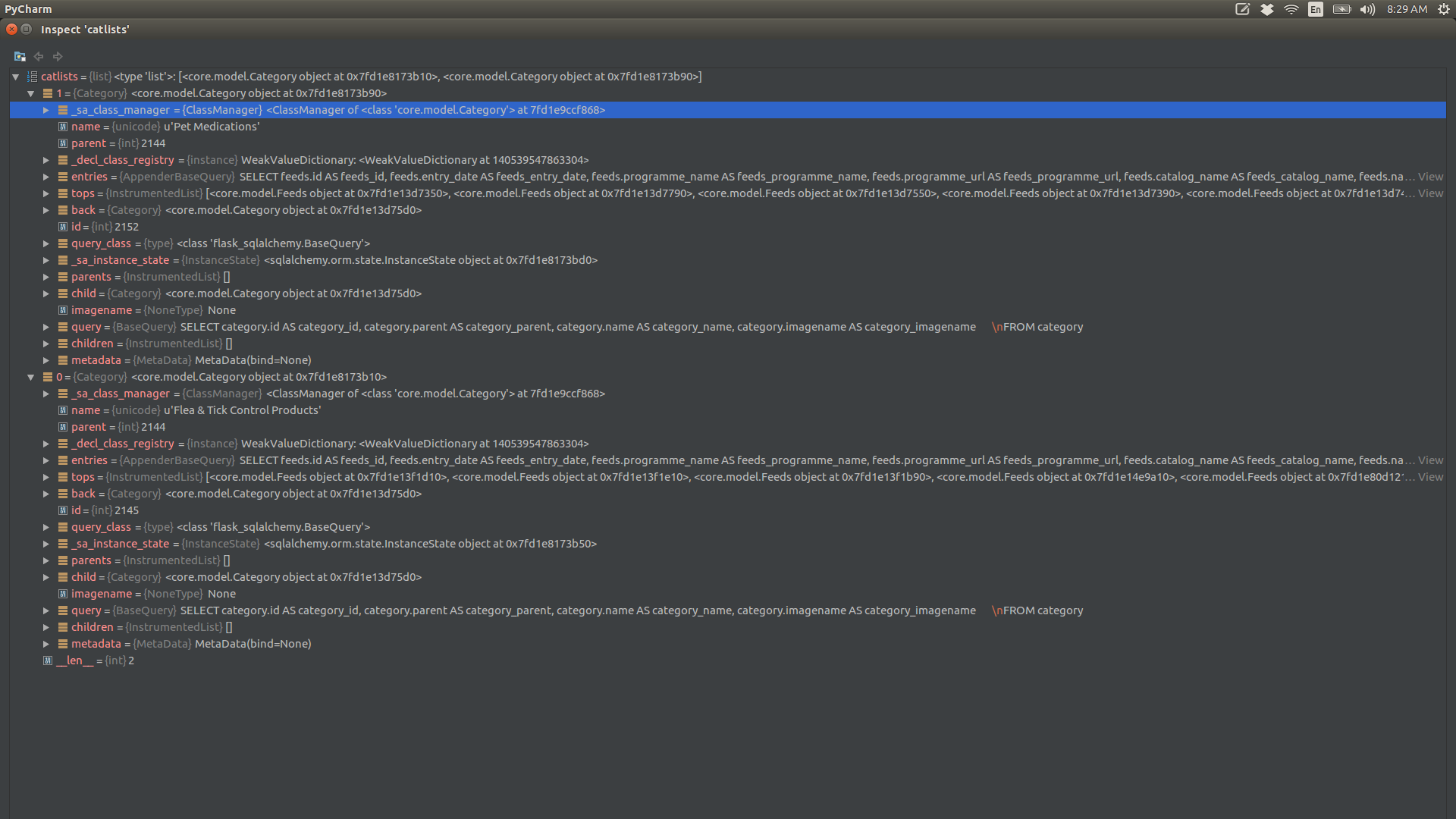
Task: Expand child Category under category 2152
Action: [45, 293]
